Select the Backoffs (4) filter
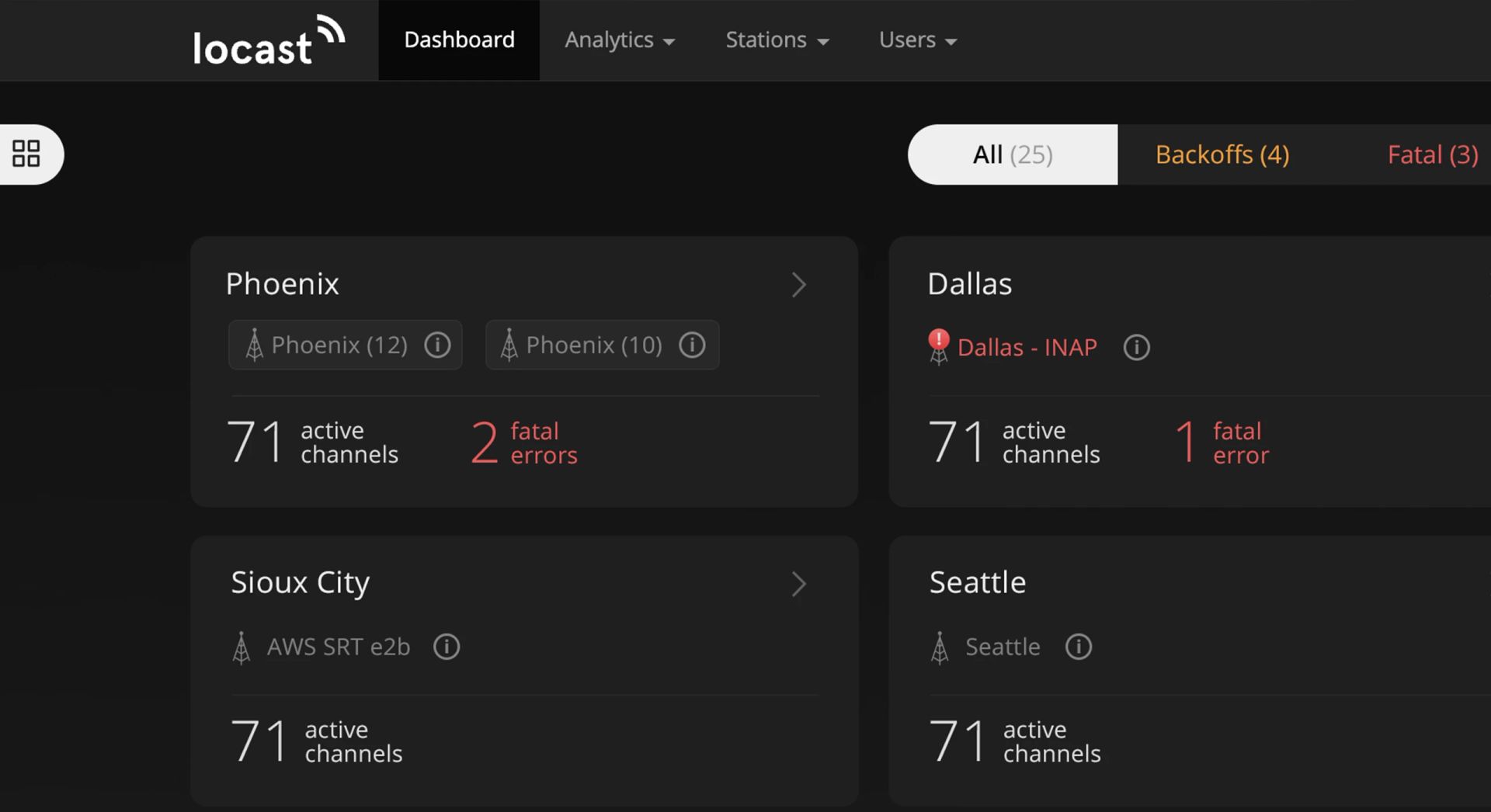This screenshot has width=1491, height=812. click(x=1222, y=154)
